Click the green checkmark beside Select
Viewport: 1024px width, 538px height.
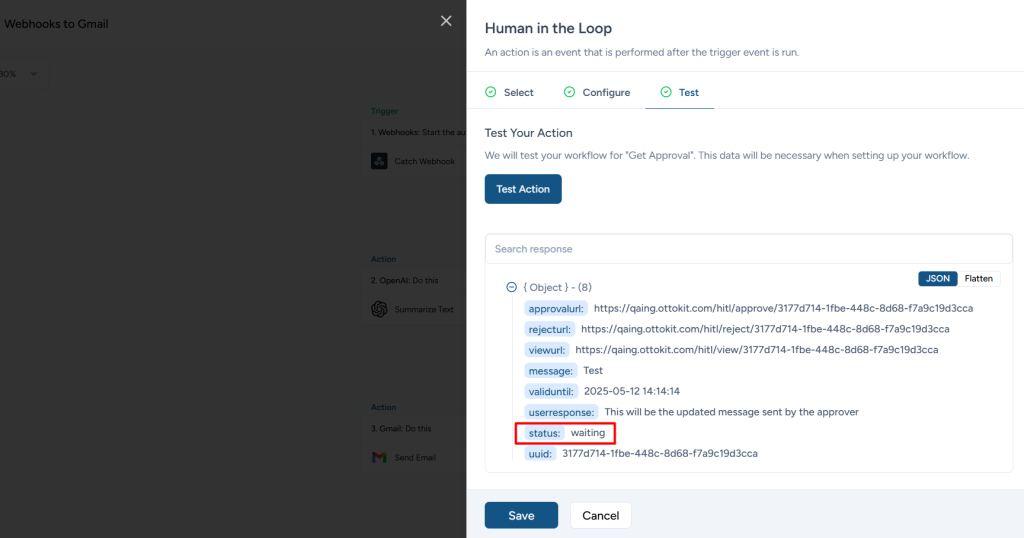coord(491,92)
